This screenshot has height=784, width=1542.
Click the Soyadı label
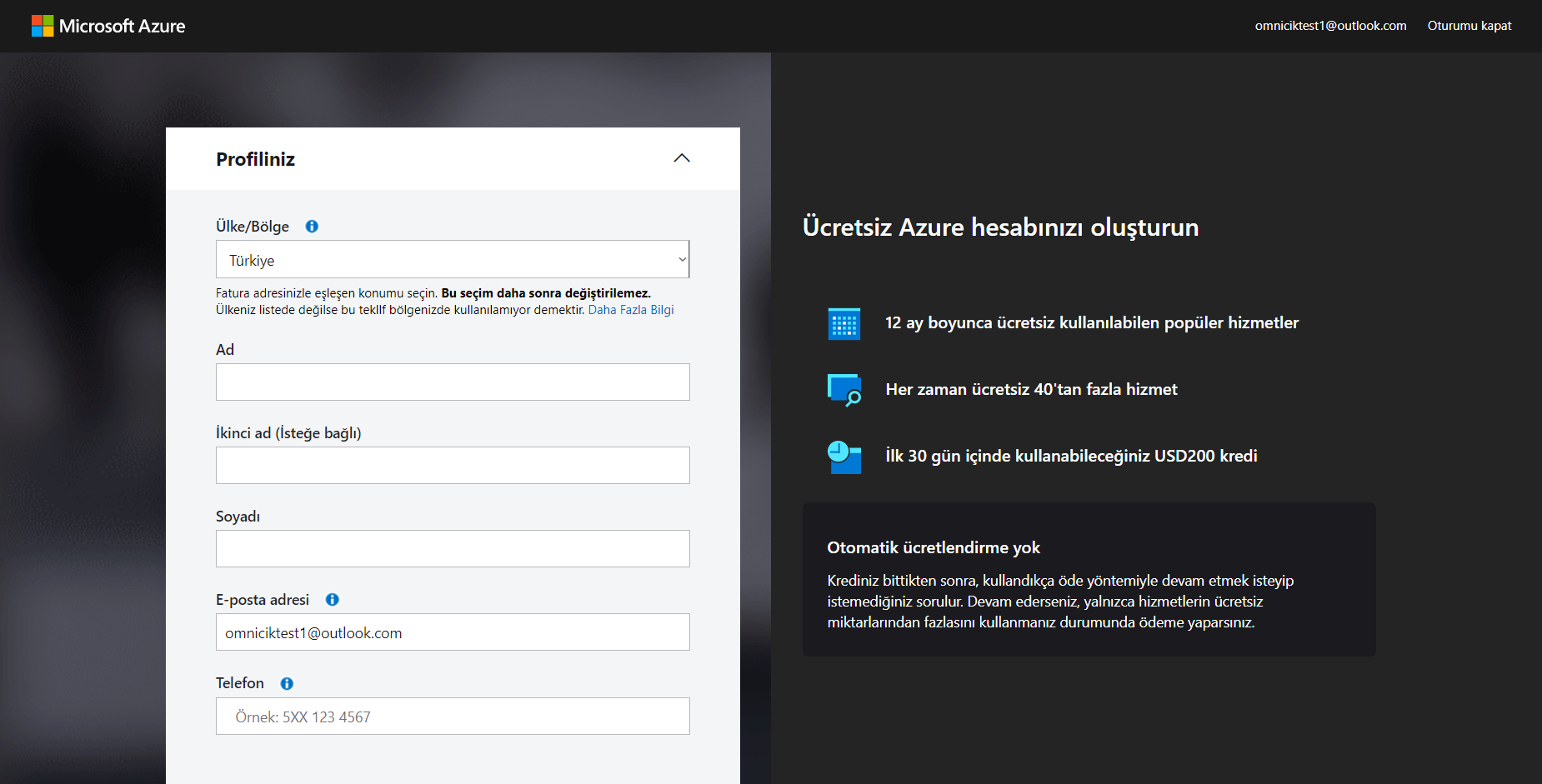238,517
